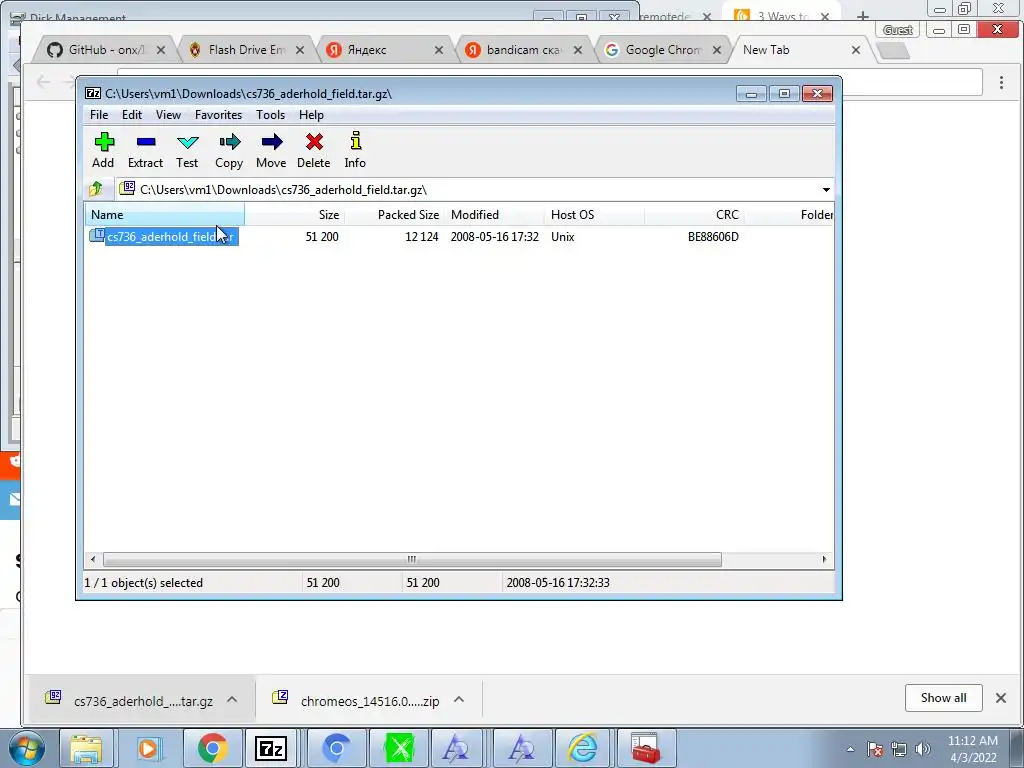
Task: Open Windows Explorer from the taskbar
Action: point(86,748)
